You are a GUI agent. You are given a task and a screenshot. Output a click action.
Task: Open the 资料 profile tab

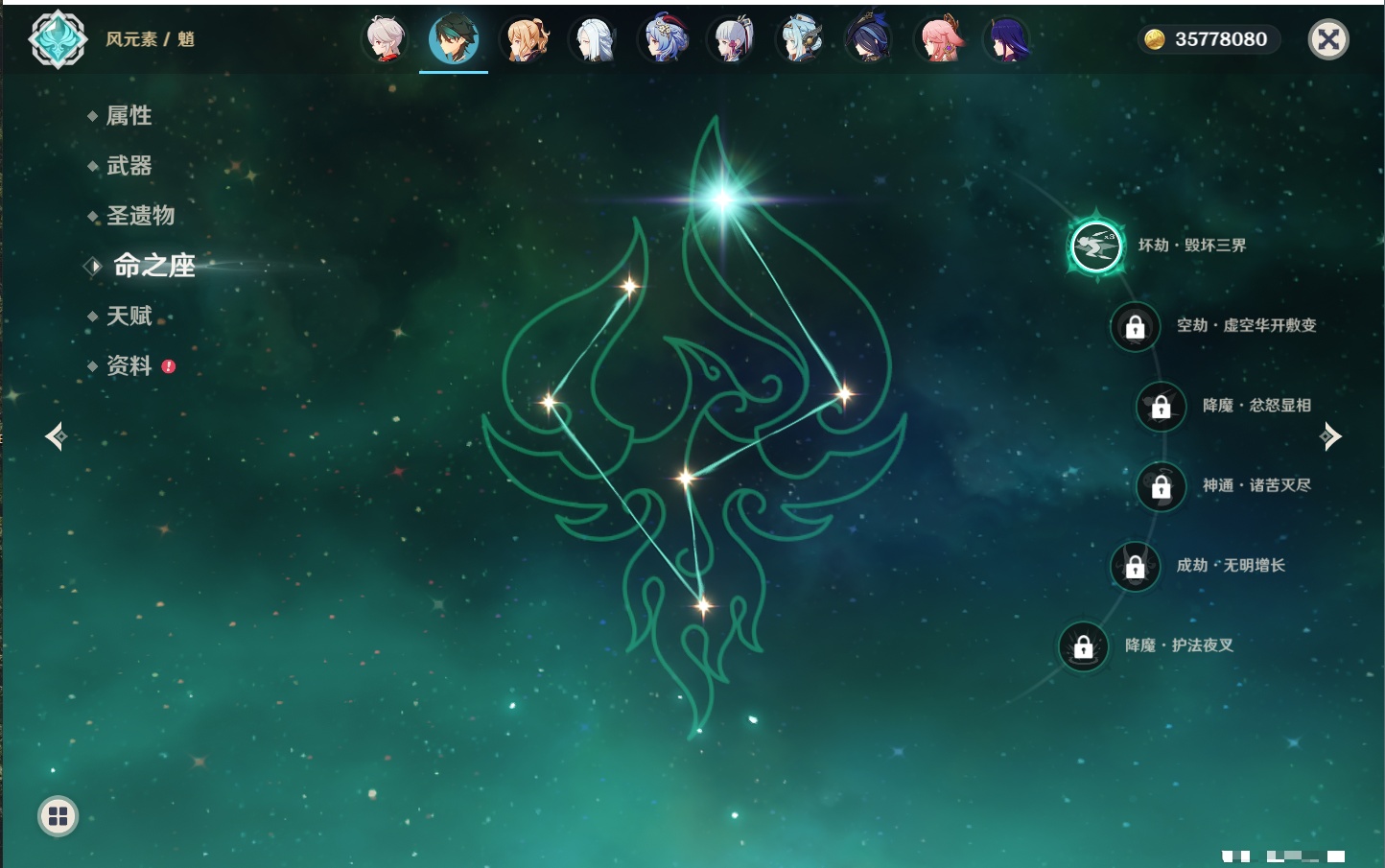(x=129, y=365)
